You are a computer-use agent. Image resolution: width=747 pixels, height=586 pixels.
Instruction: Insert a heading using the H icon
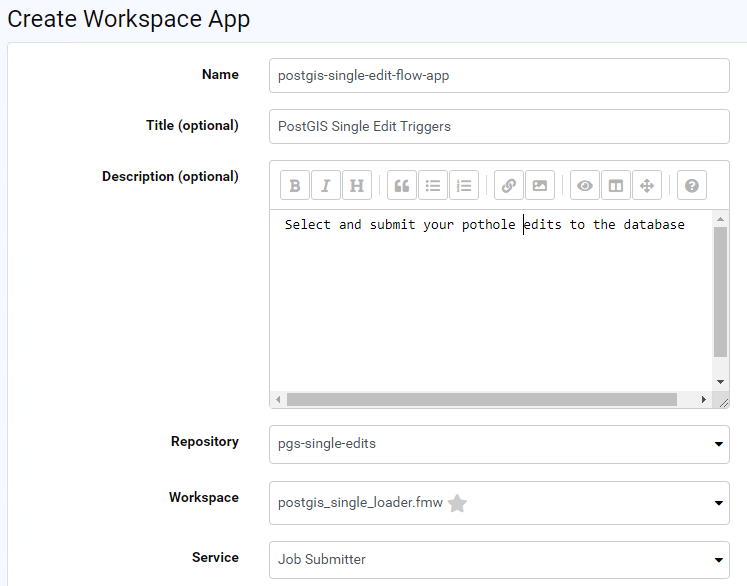click(357, 186)
